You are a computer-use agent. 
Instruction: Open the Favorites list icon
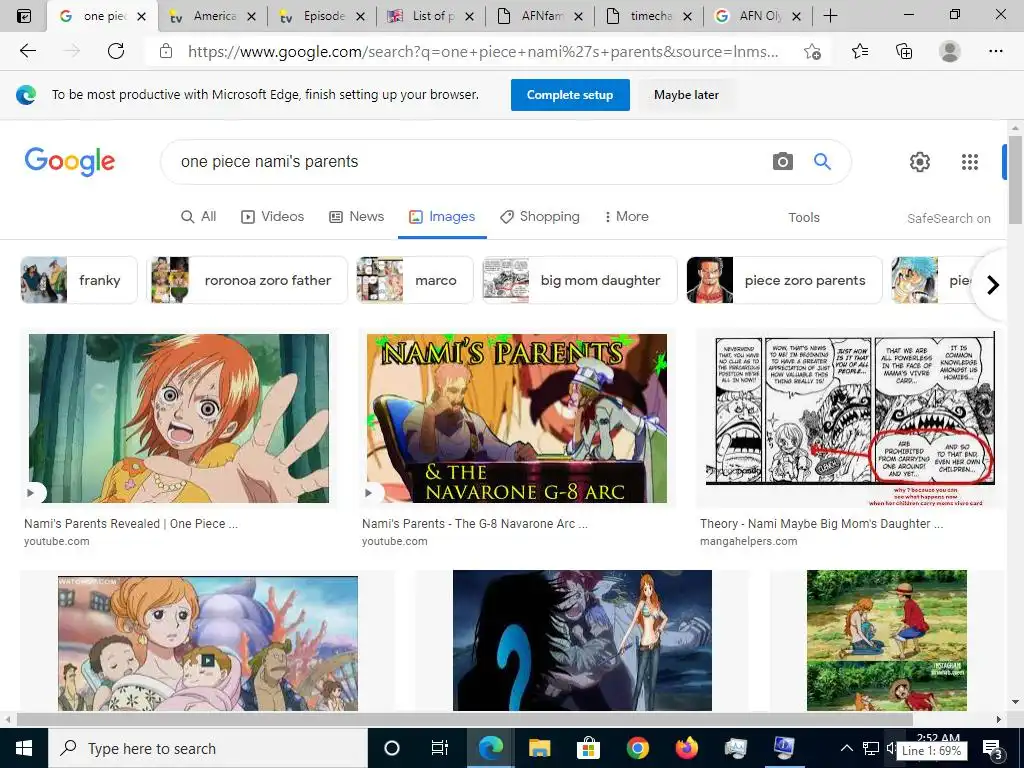pos(860,51)
